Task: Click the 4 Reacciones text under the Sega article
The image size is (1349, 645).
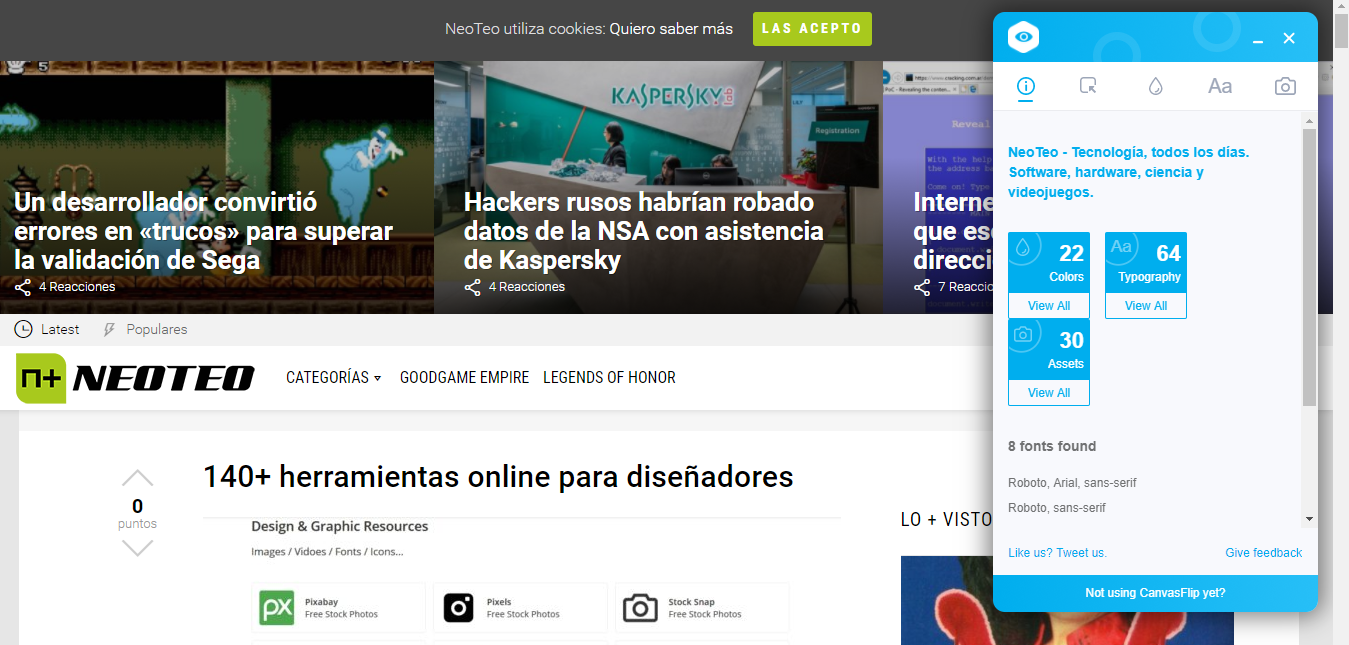Action: pyautogui.click(x=77, y=287)
